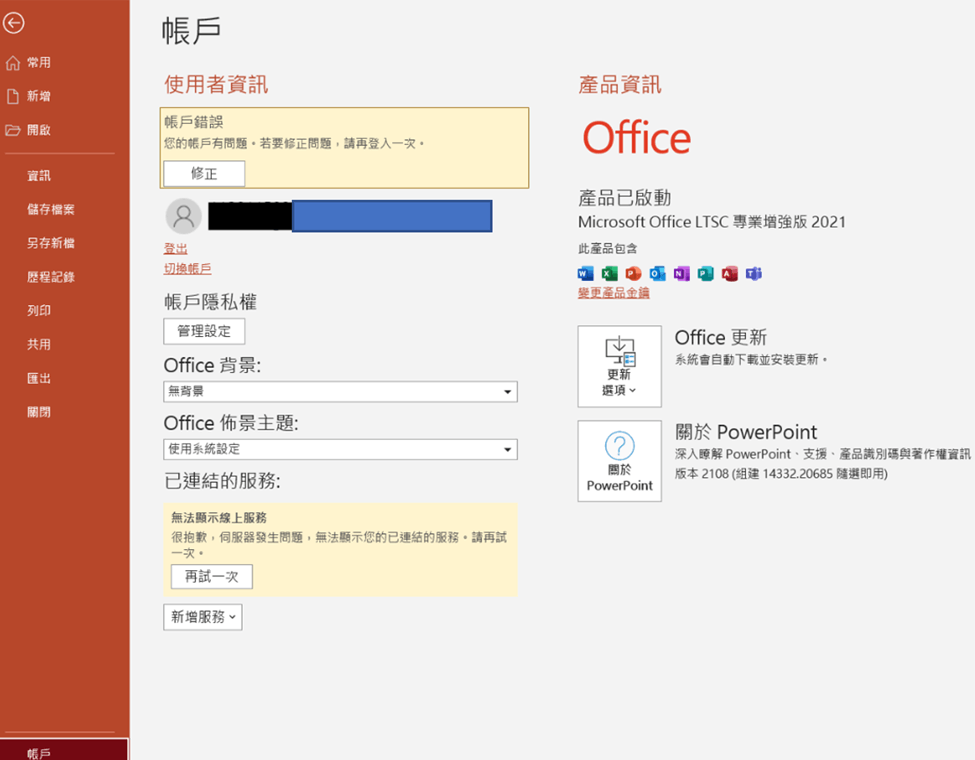Click the user avatar icon
The width and height of the screenshot is (975, 760).
(183, 216)
